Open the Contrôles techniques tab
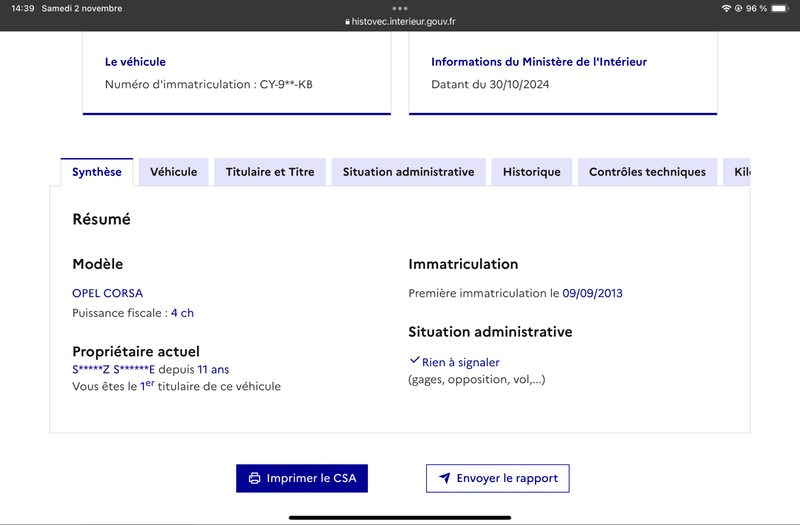This screenshot has height=525, width=800. [647, 172]
